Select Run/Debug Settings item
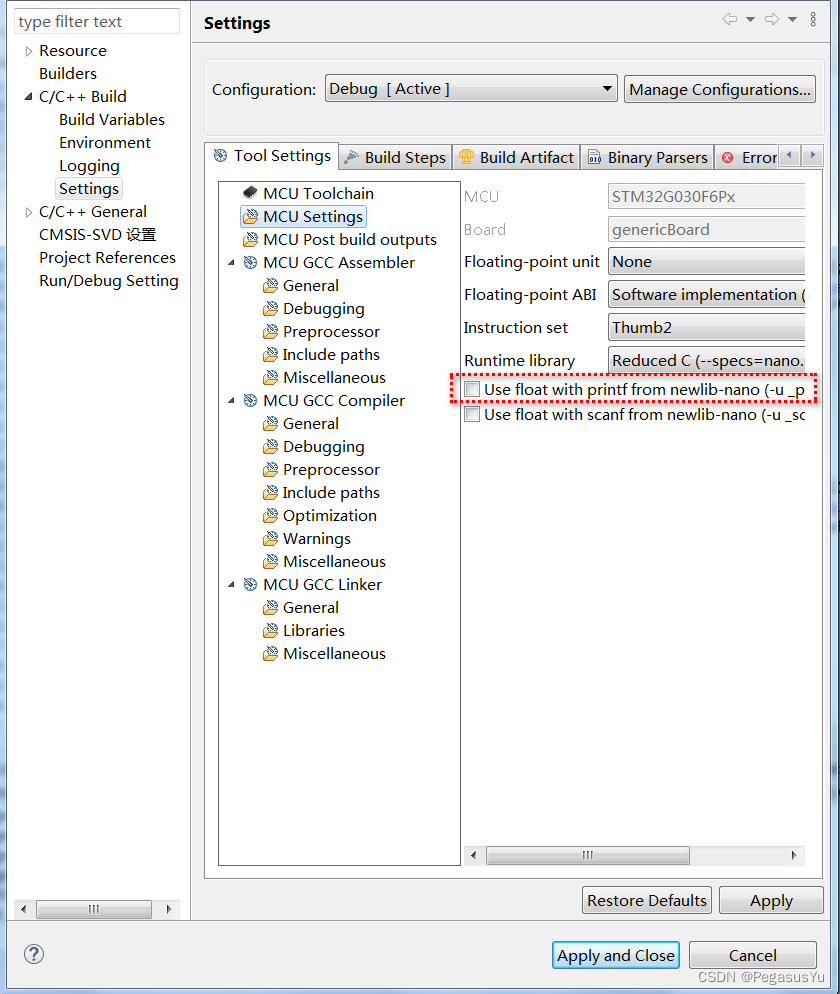Screen dimensions: 840x994 tap(108, 281)
